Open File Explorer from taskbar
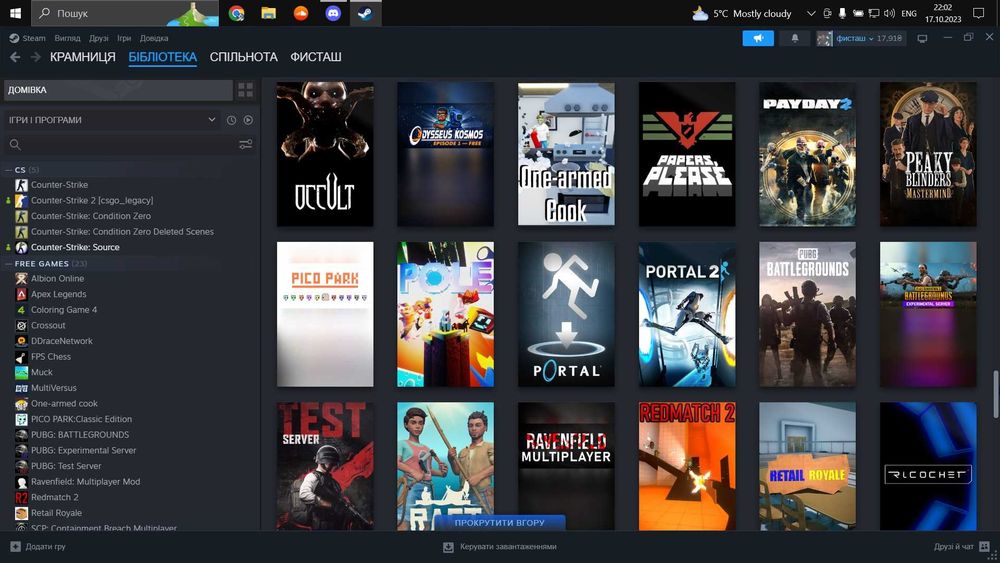1000x563 pixels. click(x=268, y=13)
